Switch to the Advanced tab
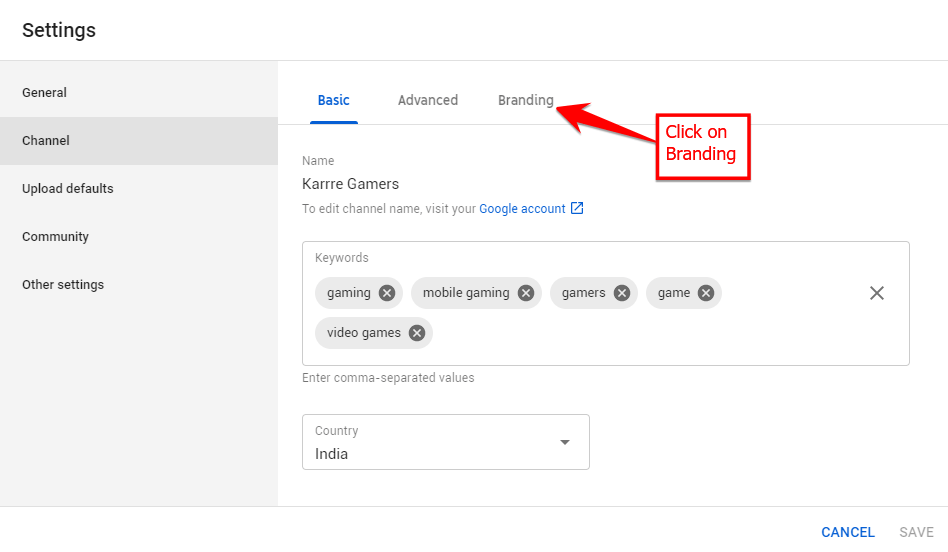Image resolution: width=948 pixels, height=552 pixels. (427, 100)
